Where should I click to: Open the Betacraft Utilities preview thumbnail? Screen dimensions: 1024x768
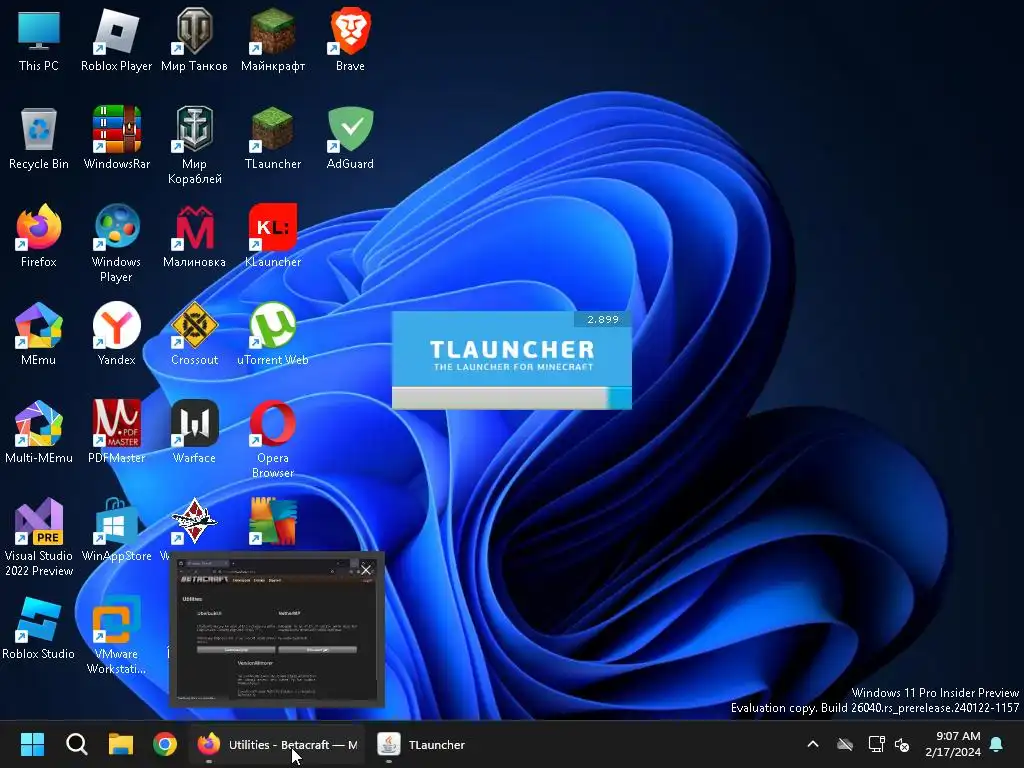point(277,630)
